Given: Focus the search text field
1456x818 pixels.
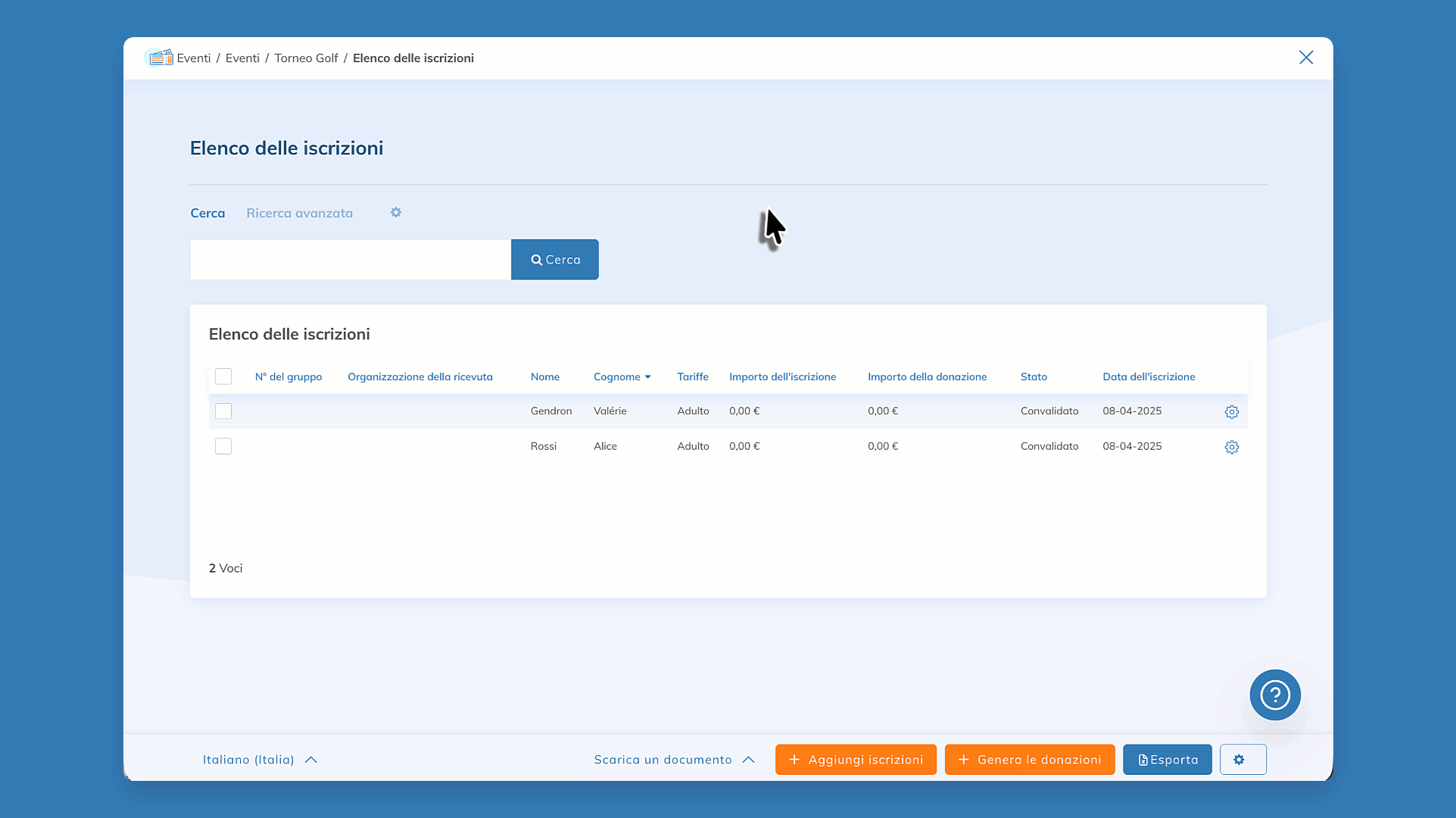Looking at the screenshot, I should point(350,260).
